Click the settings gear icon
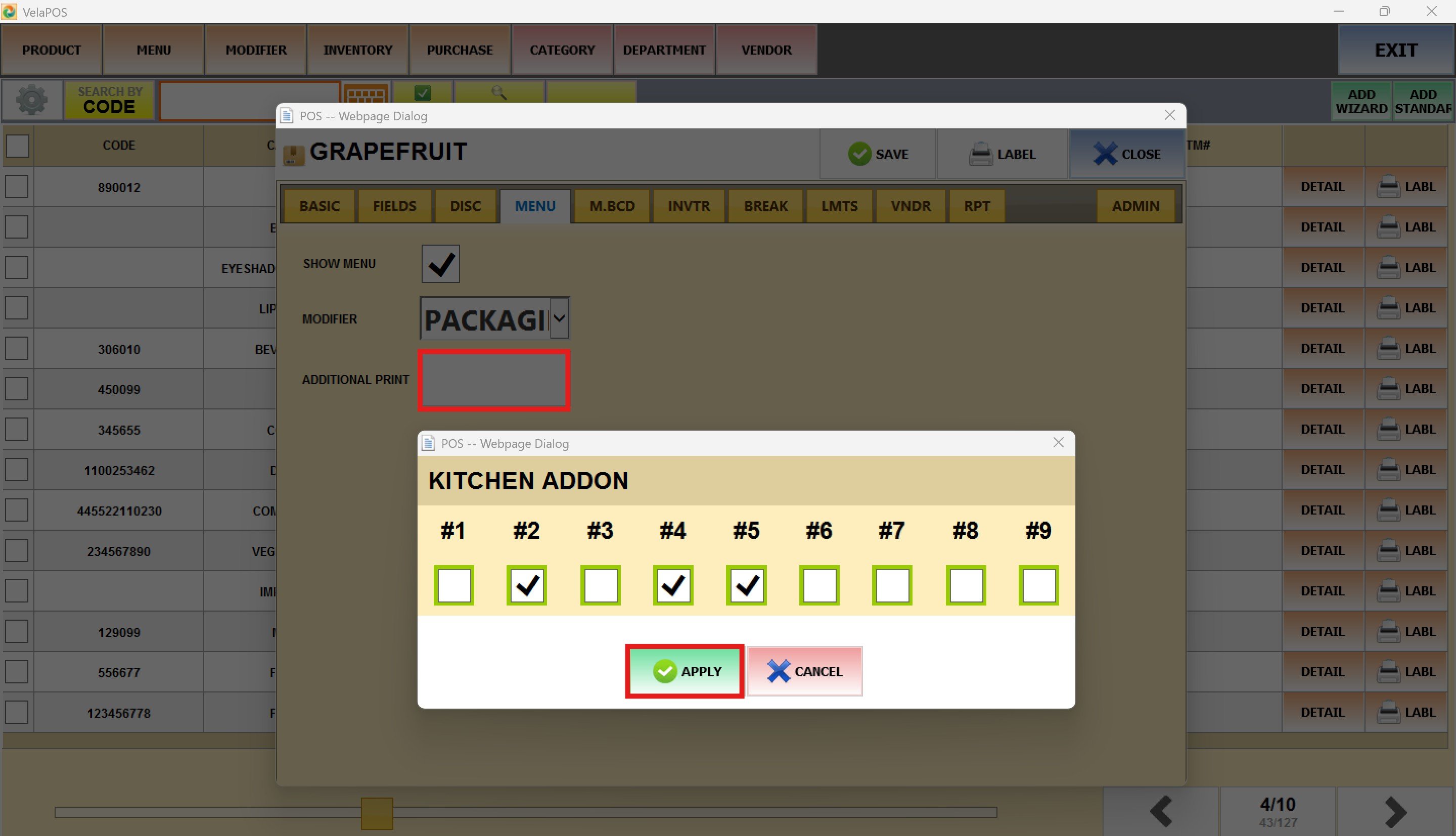 [31, 100]
